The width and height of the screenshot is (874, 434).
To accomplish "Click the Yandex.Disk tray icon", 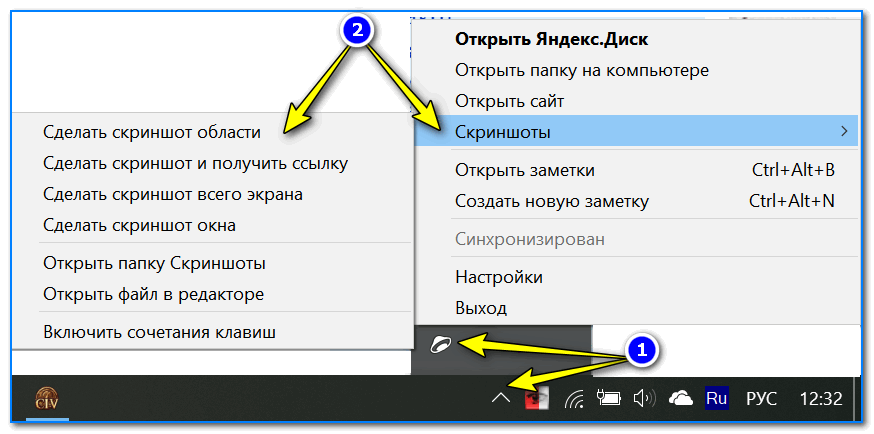I will coord(441,344).
